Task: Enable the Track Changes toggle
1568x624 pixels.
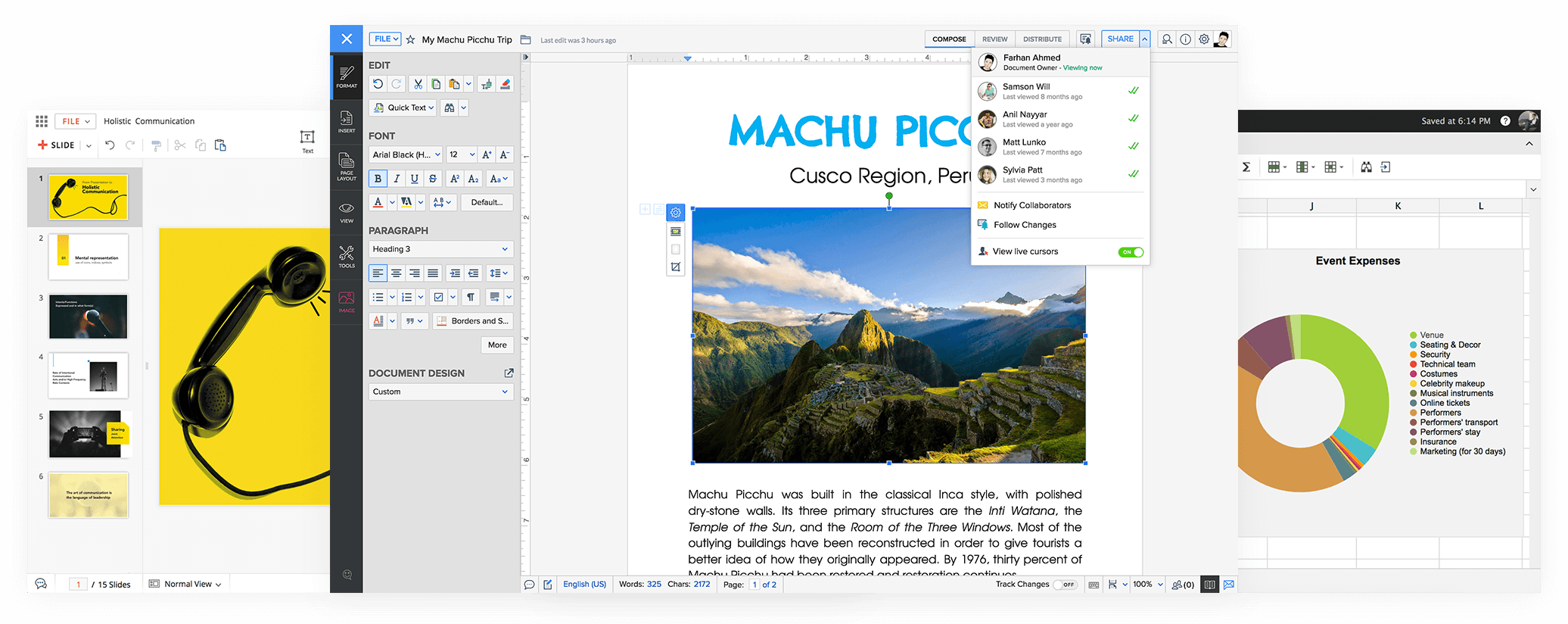Action: click(1066, 585)
